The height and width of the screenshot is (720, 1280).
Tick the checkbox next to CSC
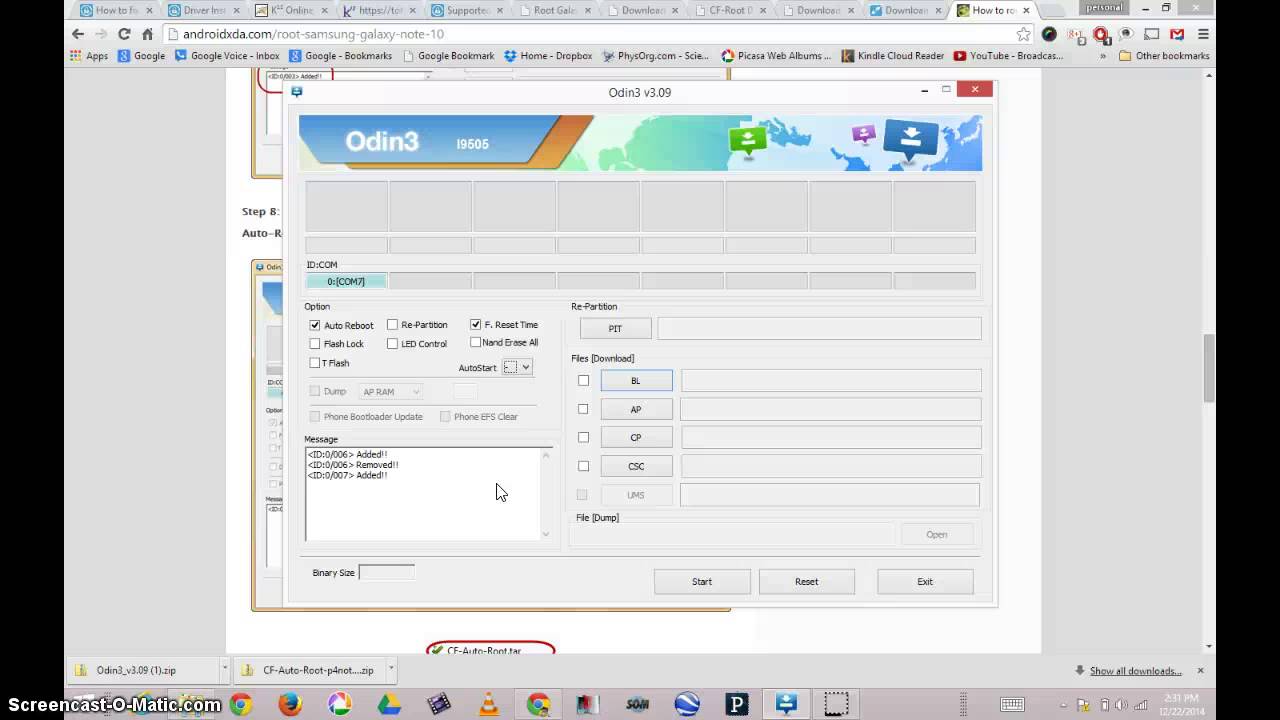click(x=583, y=466)
